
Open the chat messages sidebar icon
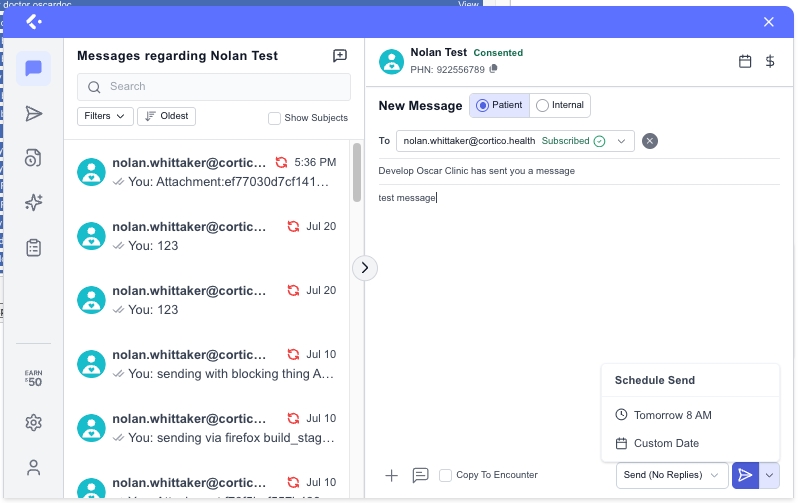pyautogui.click(x=33, y=68)
